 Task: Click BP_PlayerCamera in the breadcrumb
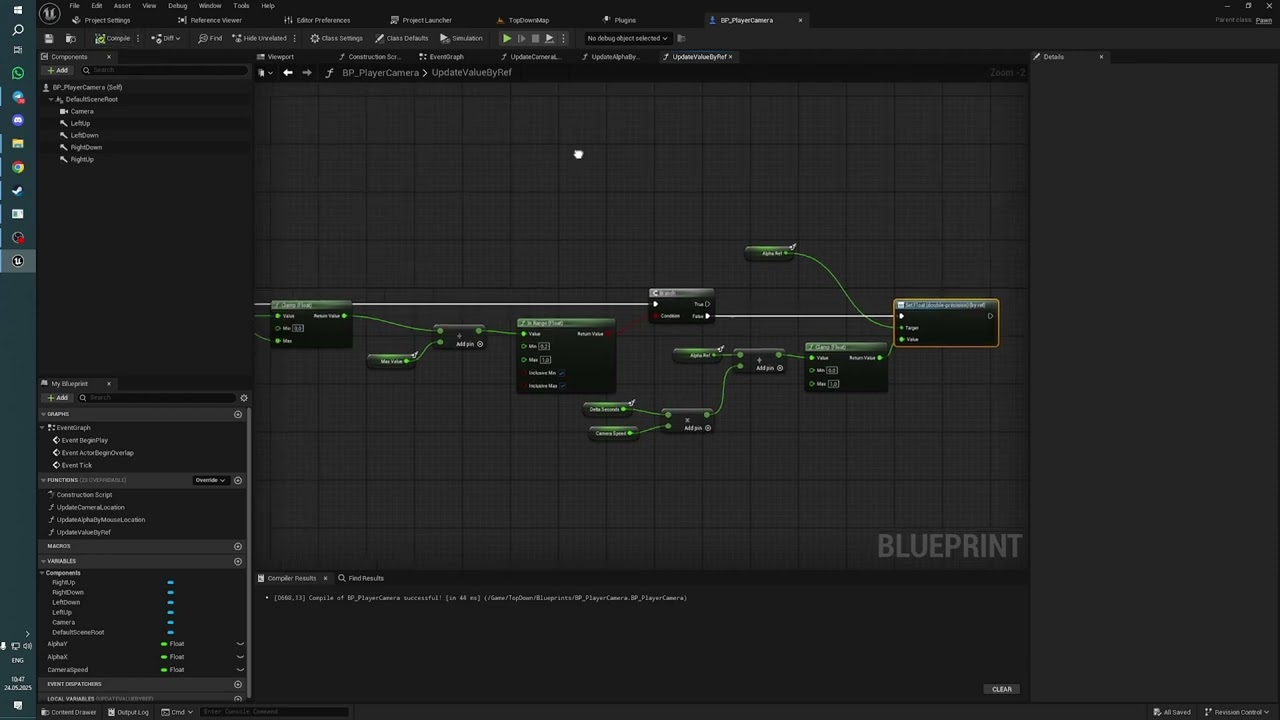pyautogui.click(x=380, y=73)
